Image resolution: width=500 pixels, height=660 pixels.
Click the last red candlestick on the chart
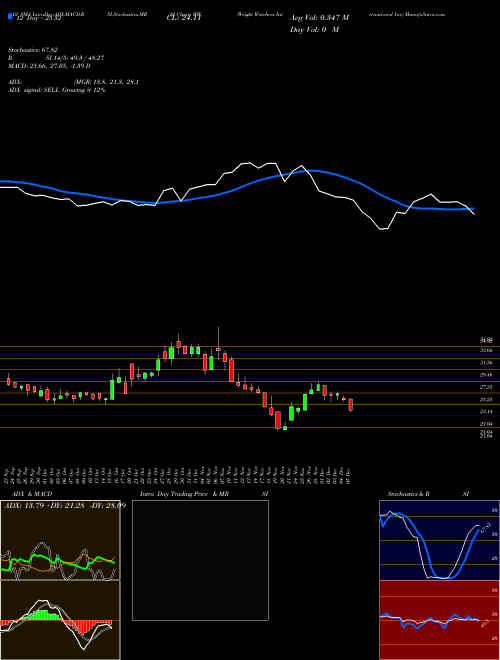click(351, 405)
